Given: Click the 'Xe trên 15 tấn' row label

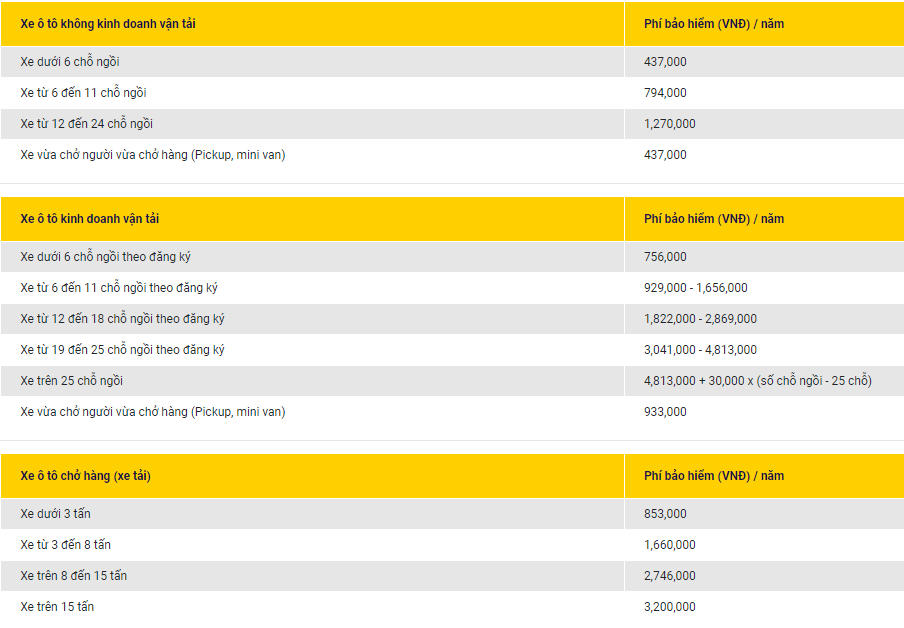Looking at the screenshot, I should tap(57, 607).
